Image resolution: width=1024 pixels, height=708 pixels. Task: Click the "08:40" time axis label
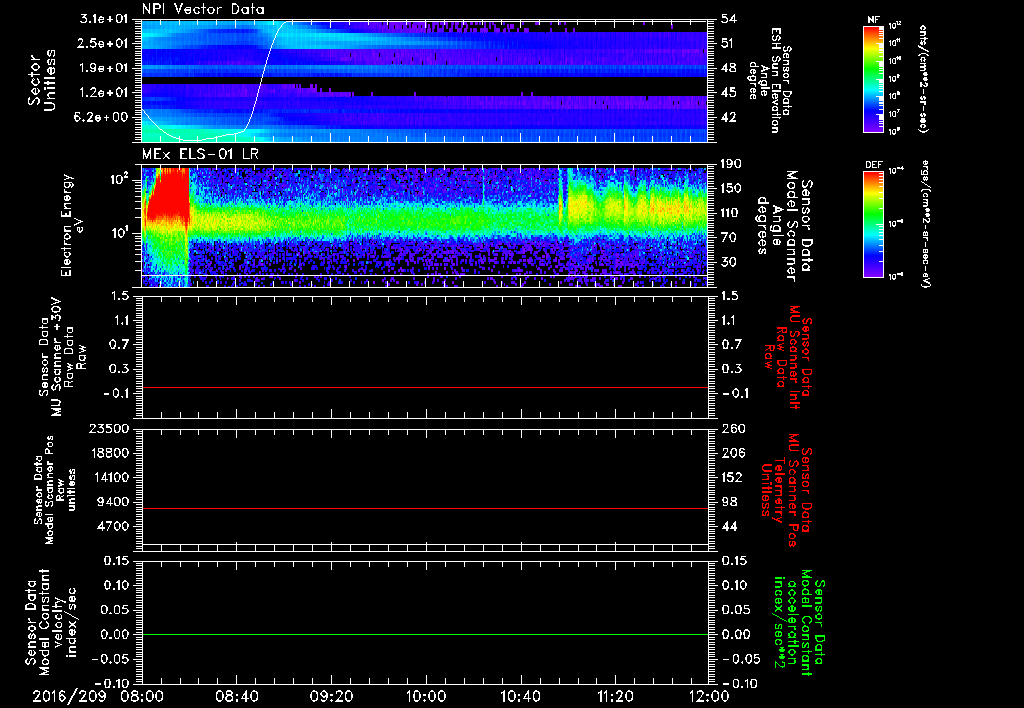pos(237,697)
